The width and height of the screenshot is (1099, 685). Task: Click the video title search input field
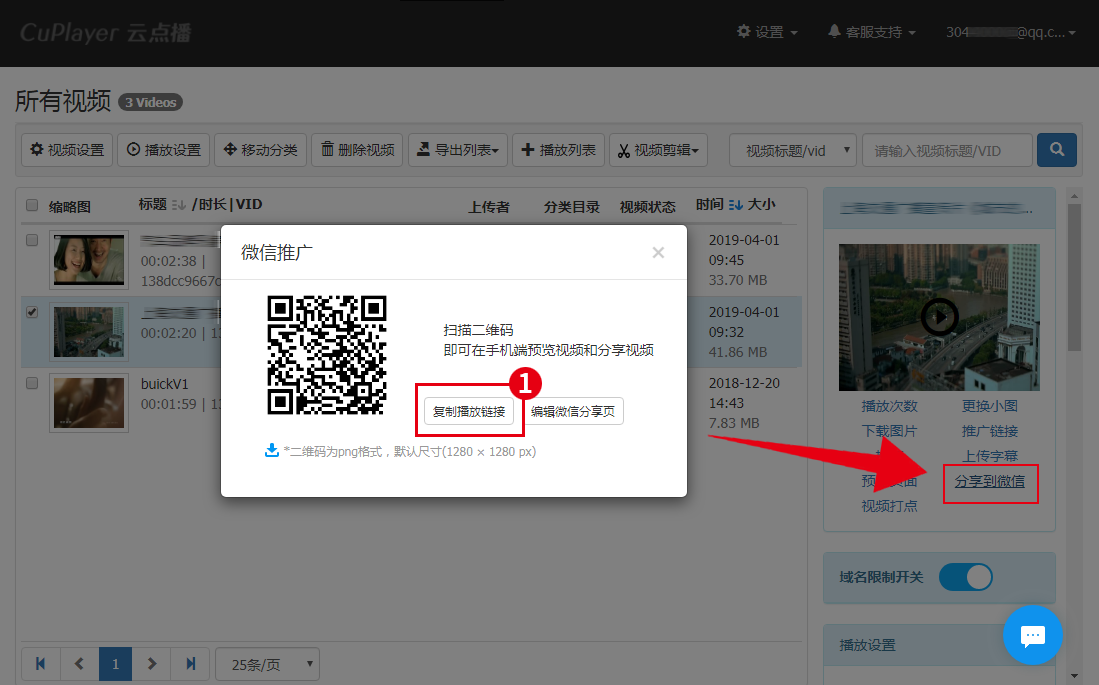[x=946, y=150]
